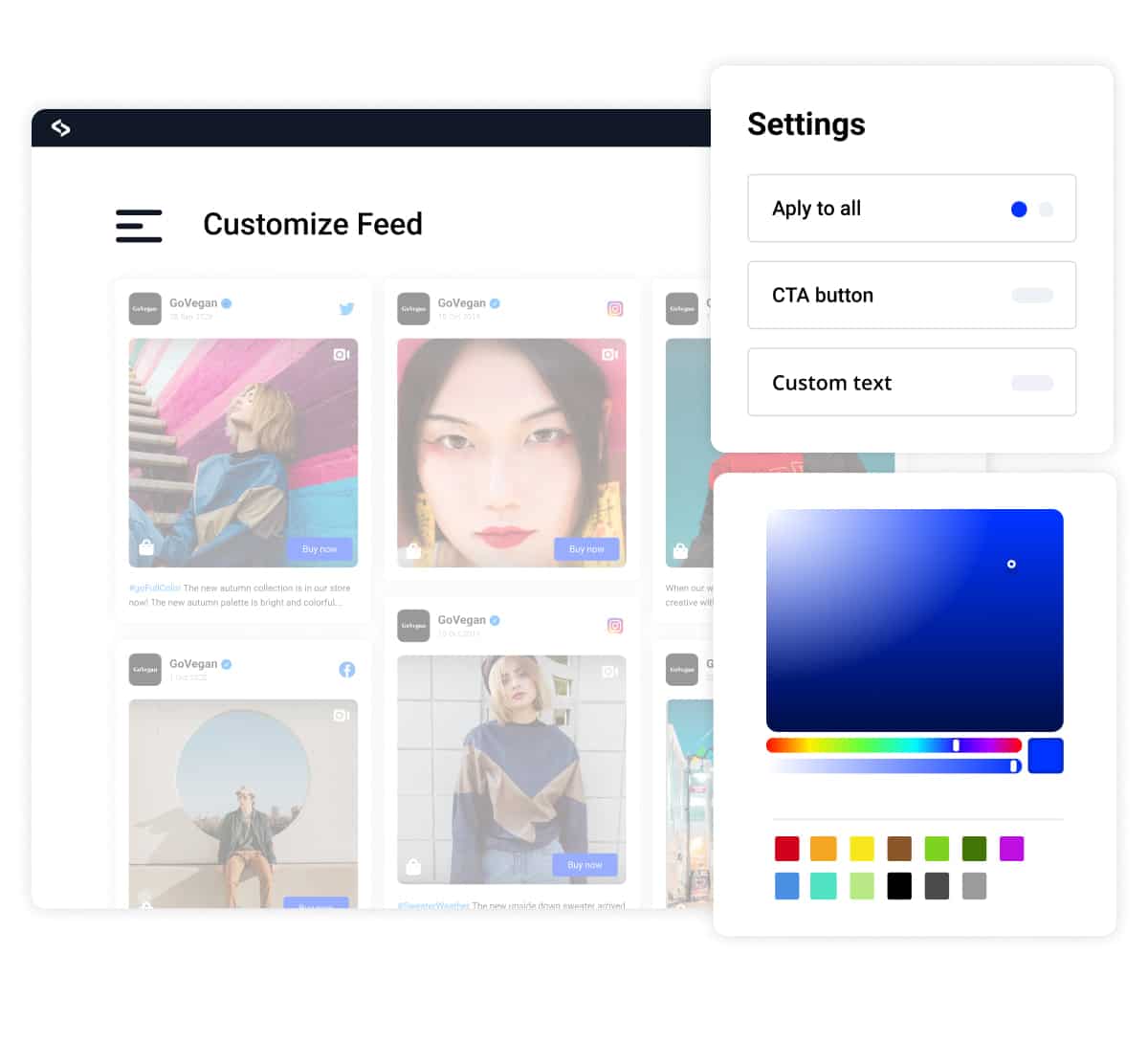Select the purple color swatch
This screenshot has height=1043, width=1148.
point(1012,849)
